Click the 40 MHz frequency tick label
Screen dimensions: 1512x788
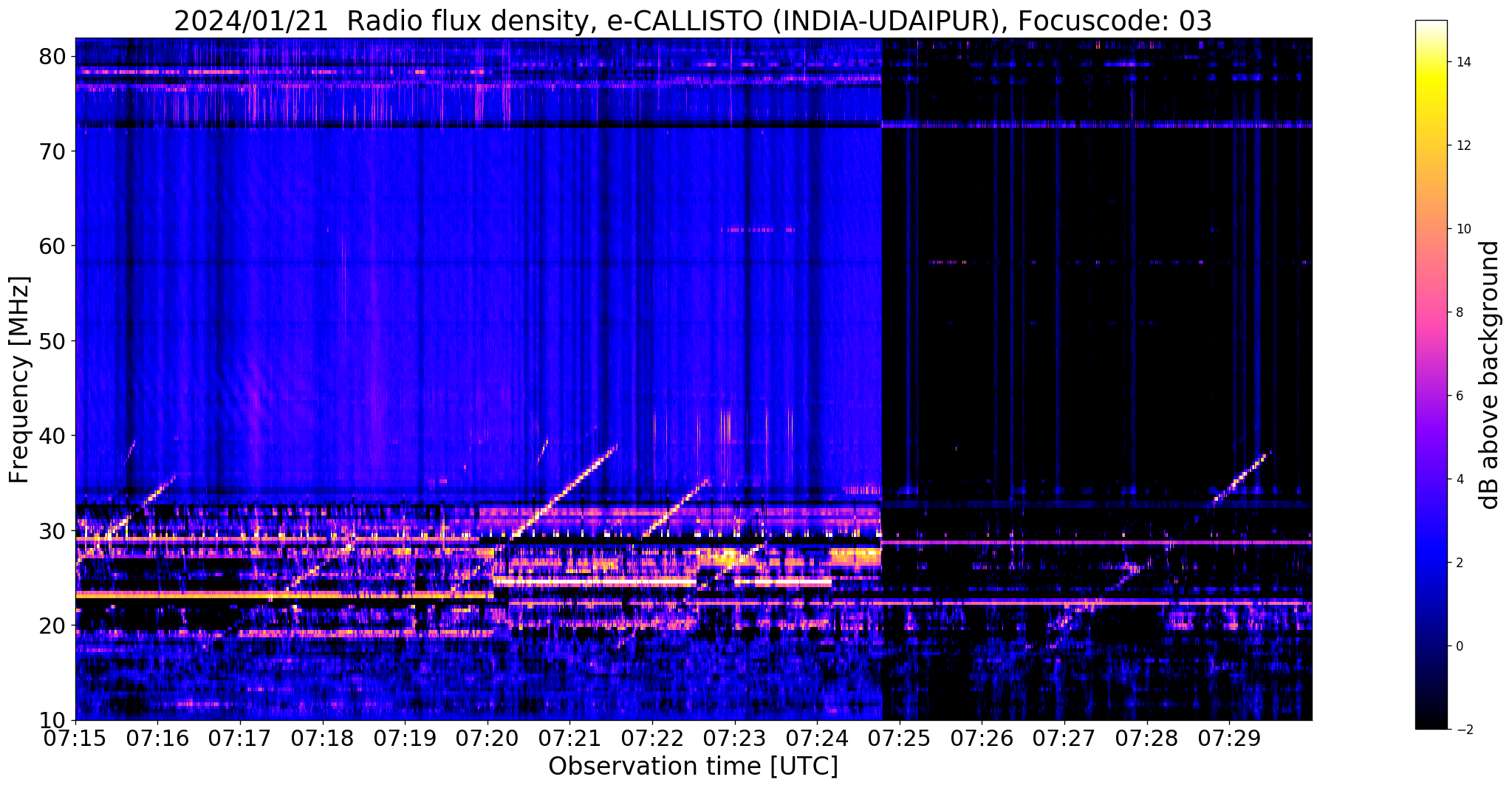point(53,436)
